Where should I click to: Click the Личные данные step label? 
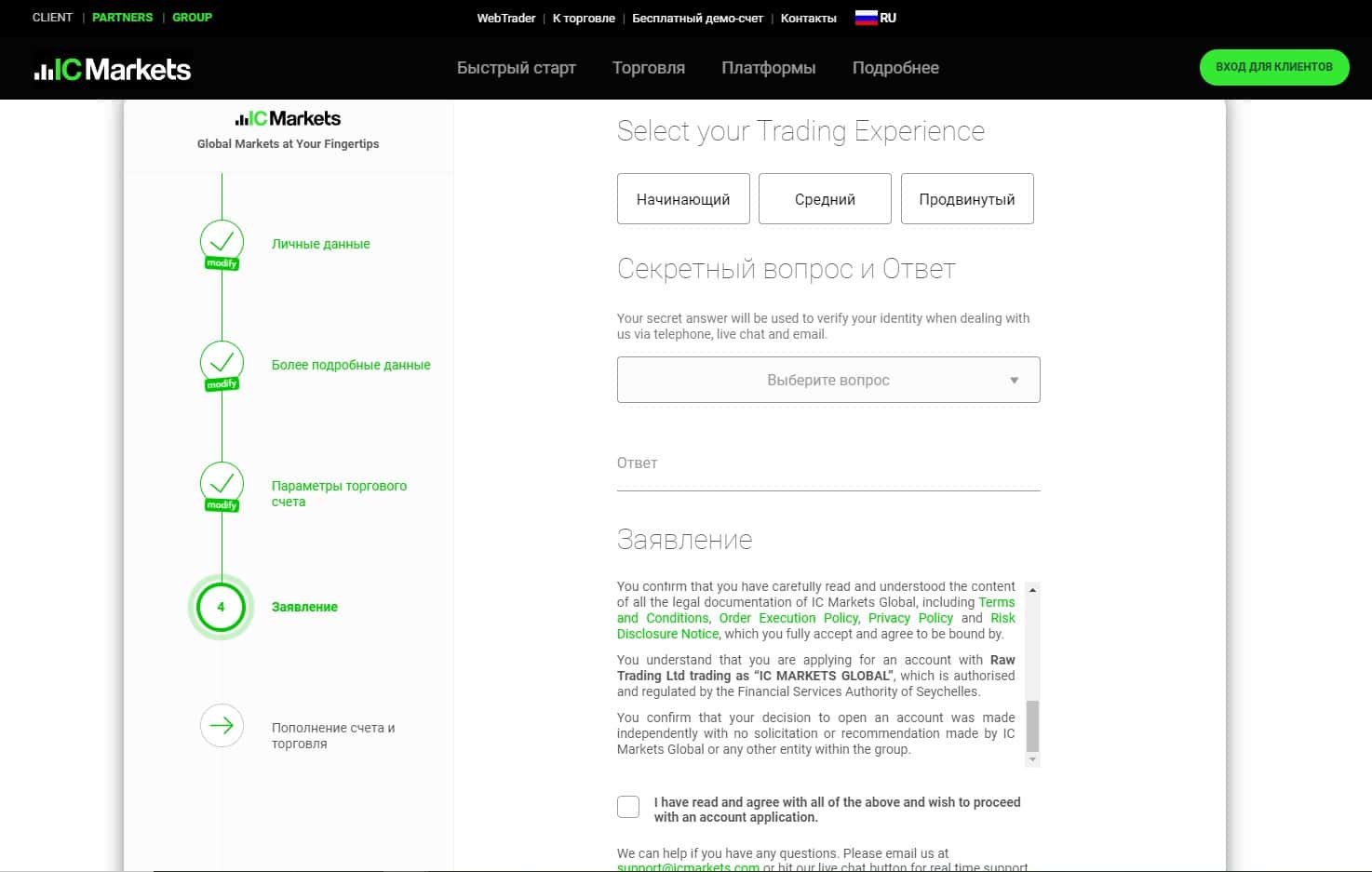tap(321, 244)
